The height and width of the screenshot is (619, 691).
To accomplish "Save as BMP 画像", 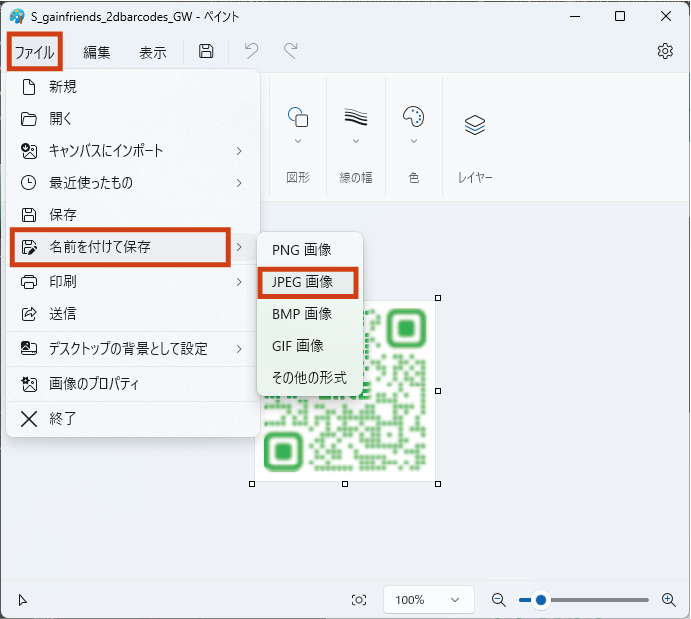I will pos(309,314).
